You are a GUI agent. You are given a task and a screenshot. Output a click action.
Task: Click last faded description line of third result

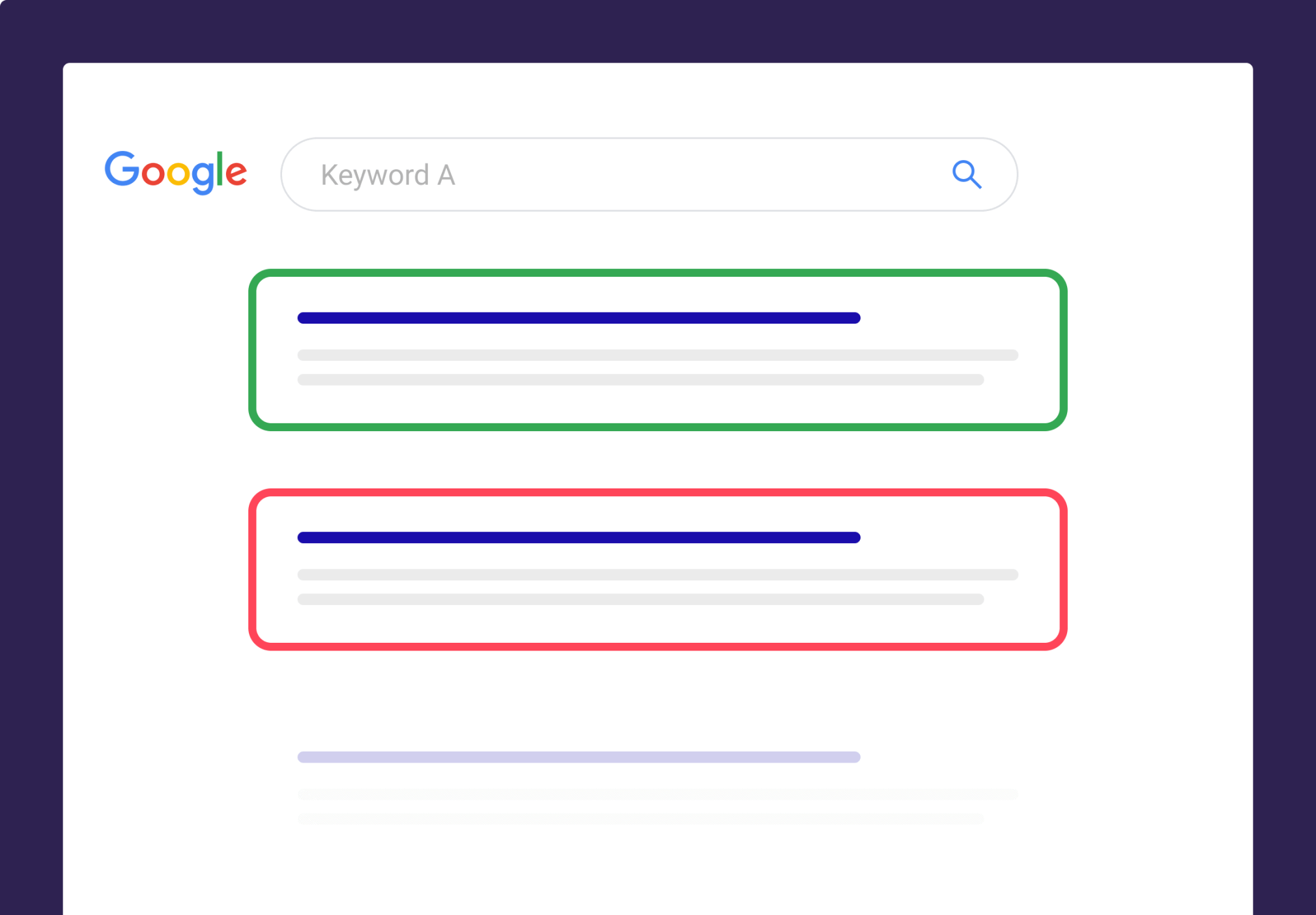pyautogui.click(x=640, y=819)
